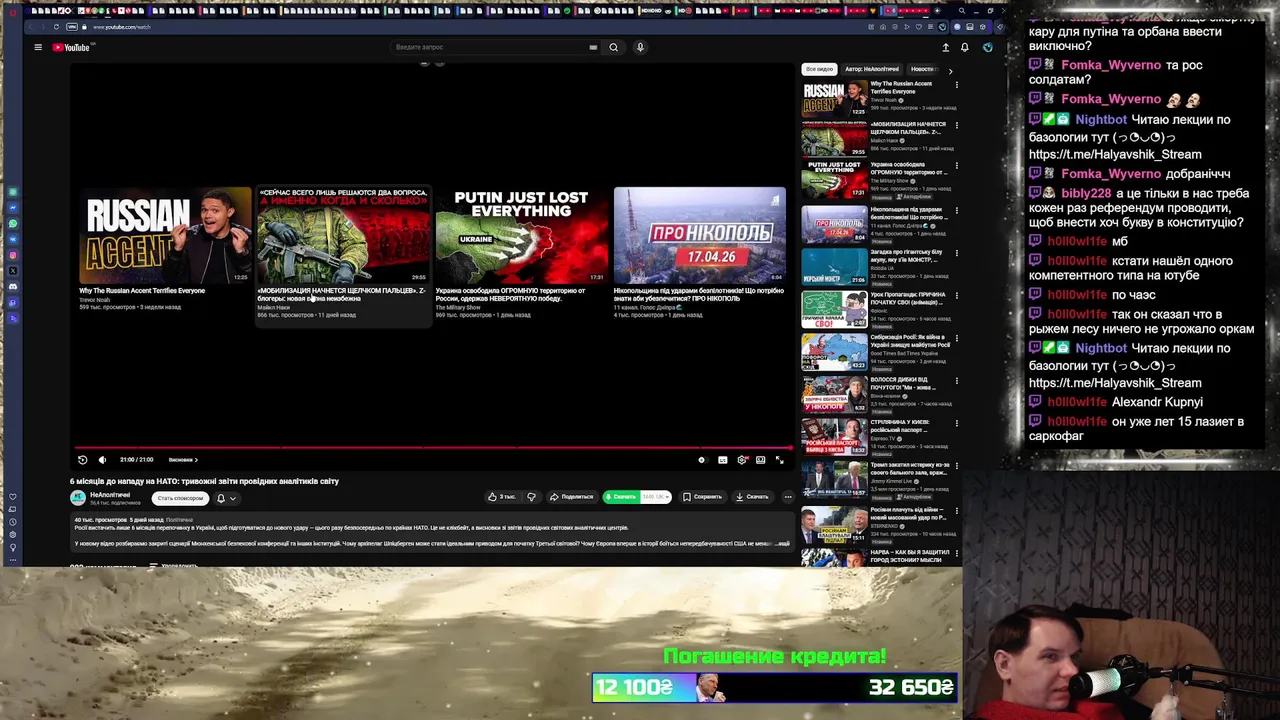Screen dimensions: 1280x720
Task: Expand the 'Висновки' chapter label
Action: click(183, 460)
